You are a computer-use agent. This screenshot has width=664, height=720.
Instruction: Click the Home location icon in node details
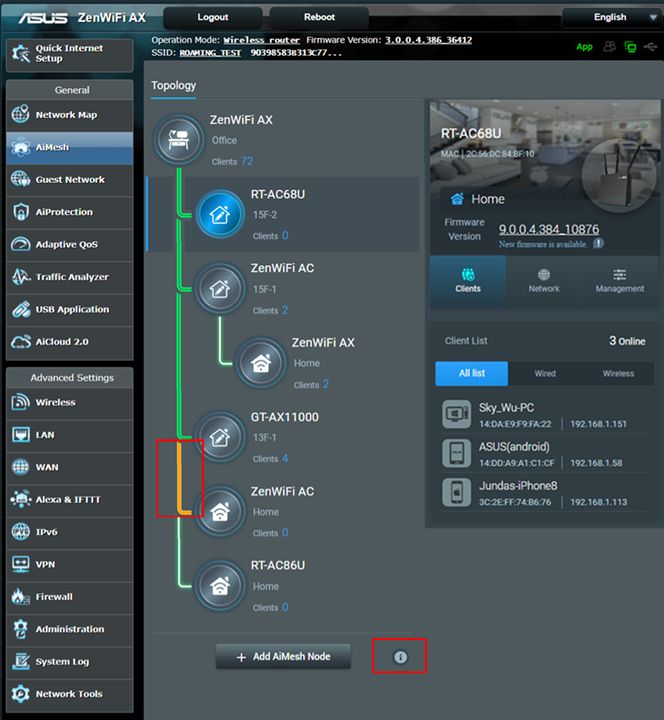(457, 199)
